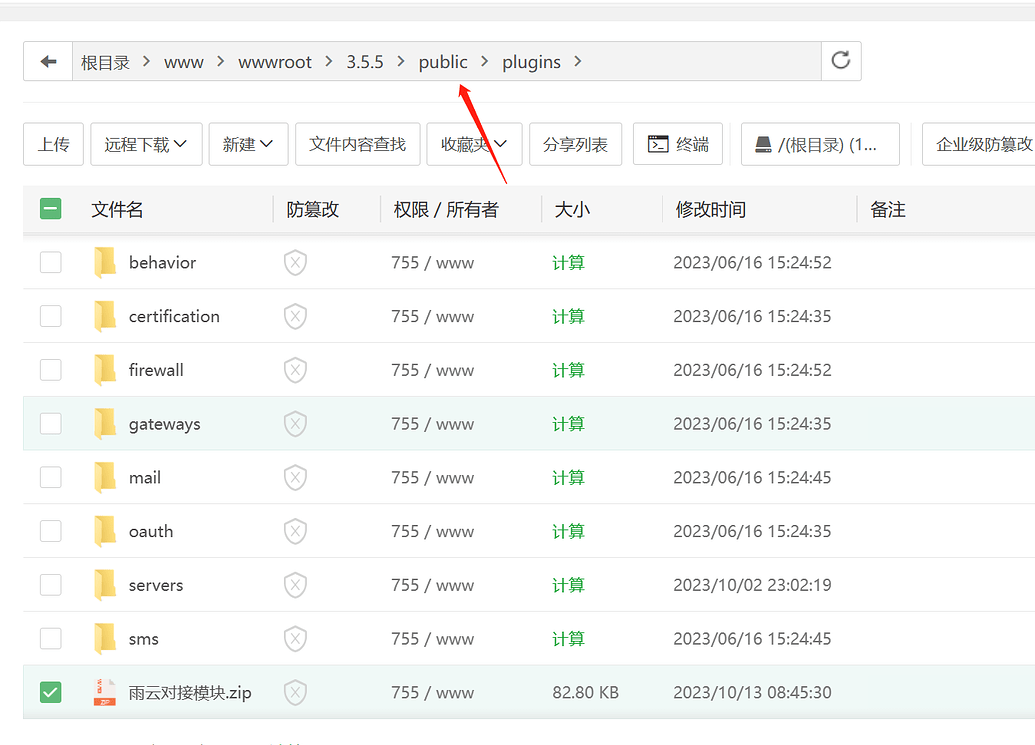The image size is (1035, 745).
Task: Open the 新建 dropdown menu
Action: 248,144
